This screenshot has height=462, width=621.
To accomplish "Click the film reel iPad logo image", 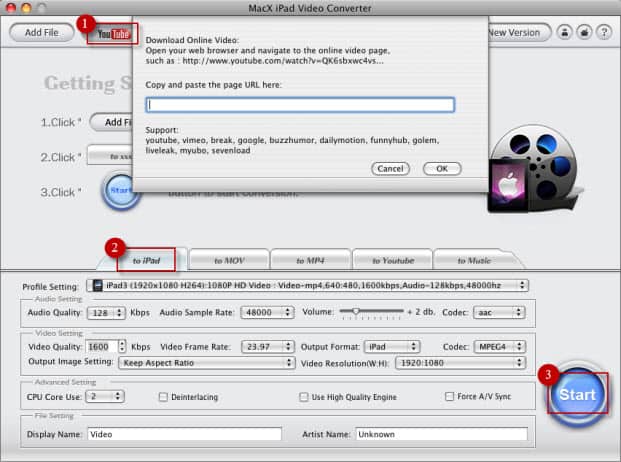I will coord(533,170).
